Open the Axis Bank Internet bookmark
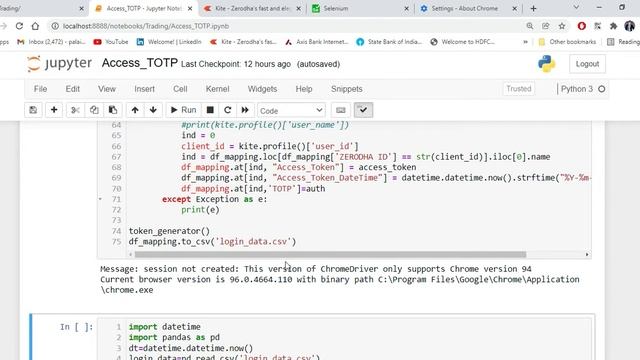 point(317,42)
